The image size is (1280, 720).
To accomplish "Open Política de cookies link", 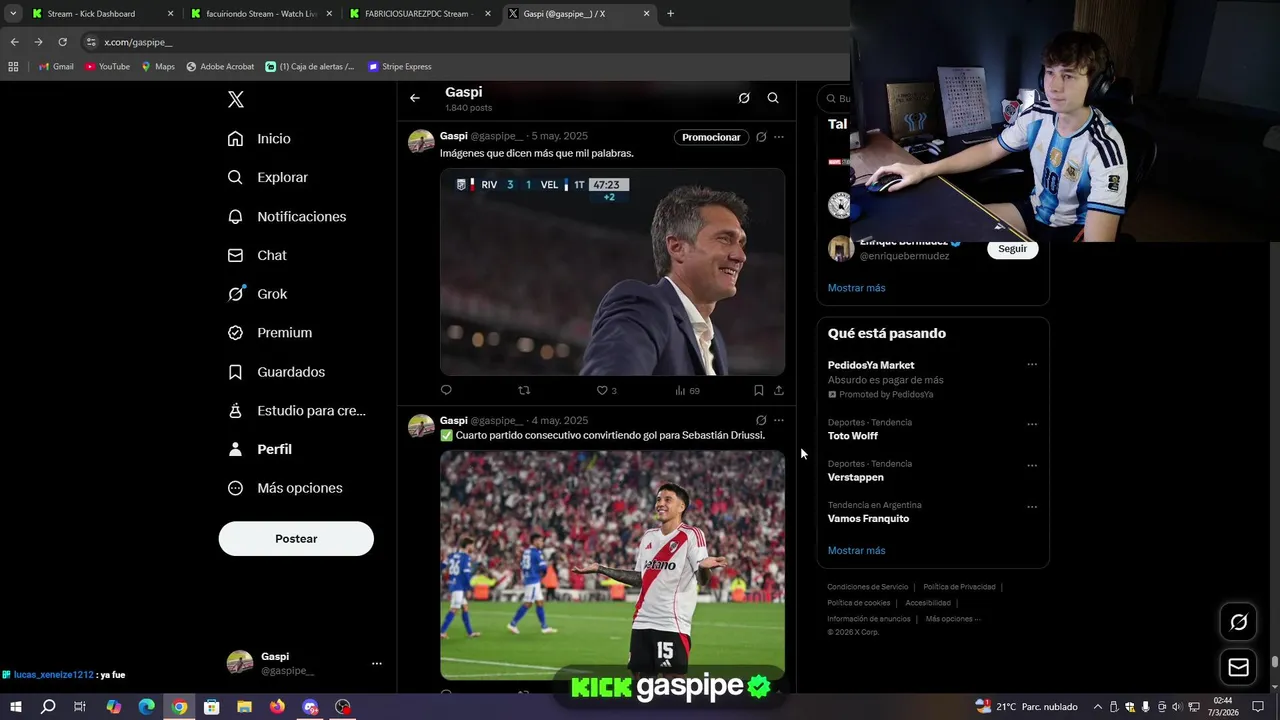I will 858,603.
